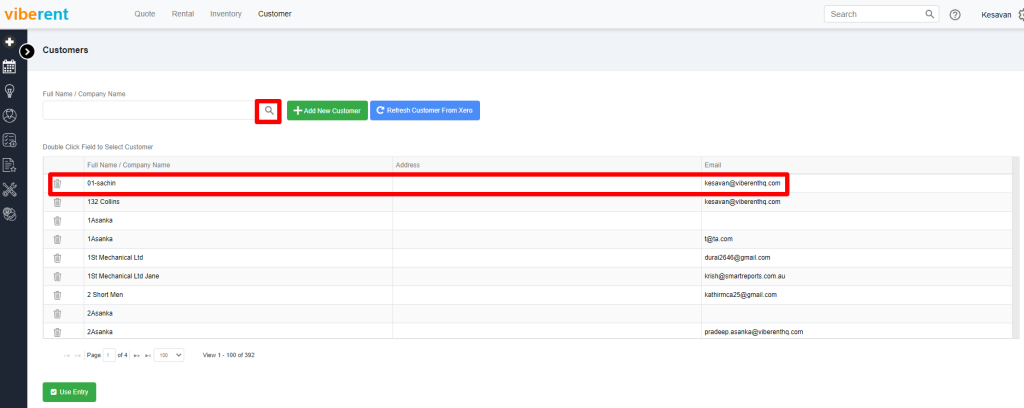The image size is (1024, 408).
Task: Click the trash icon for 132 Collins
Action: (57, 202)
